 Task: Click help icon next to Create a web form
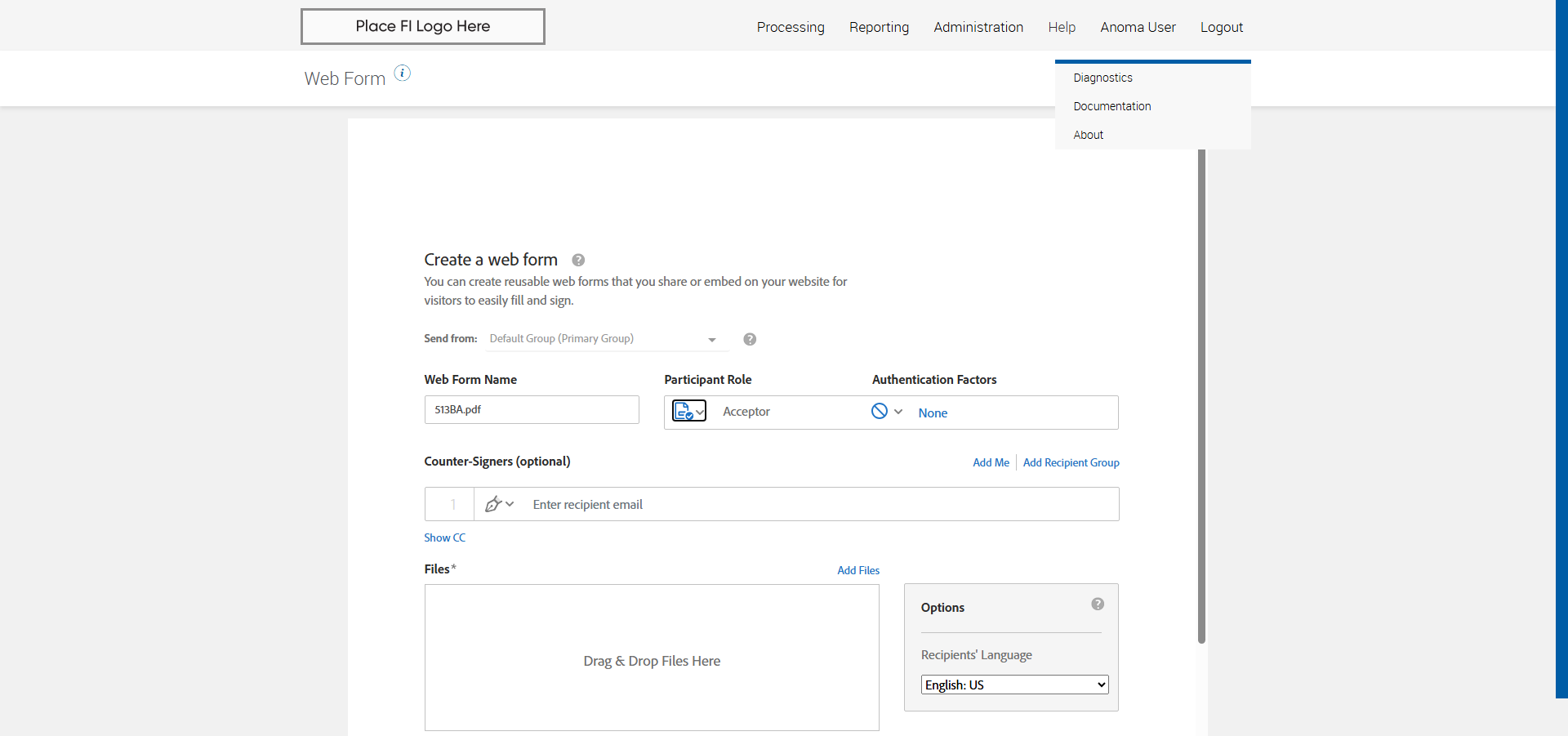(x=578, y=260)
